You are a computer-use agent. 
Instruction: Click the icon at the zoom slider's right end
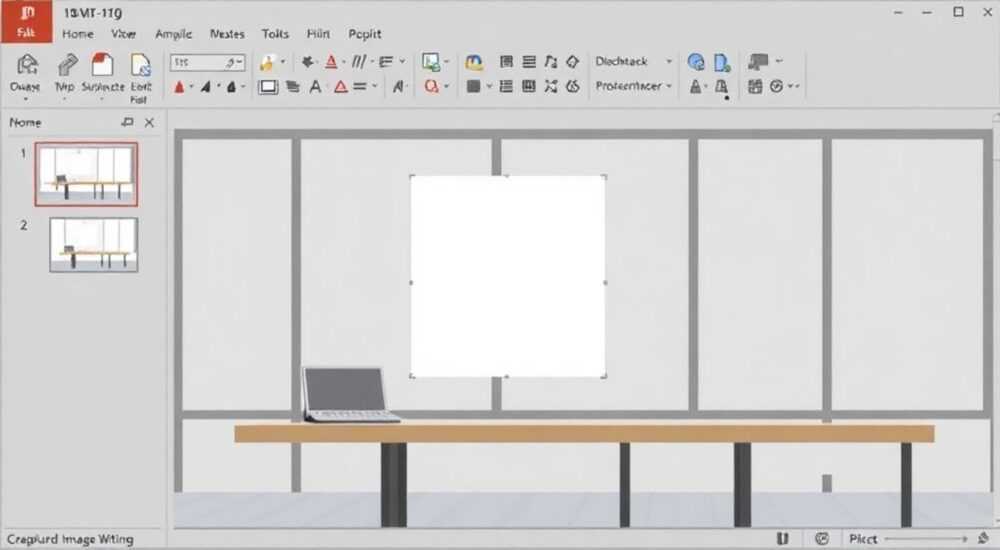pyautogui.click(x=983, y=539)
